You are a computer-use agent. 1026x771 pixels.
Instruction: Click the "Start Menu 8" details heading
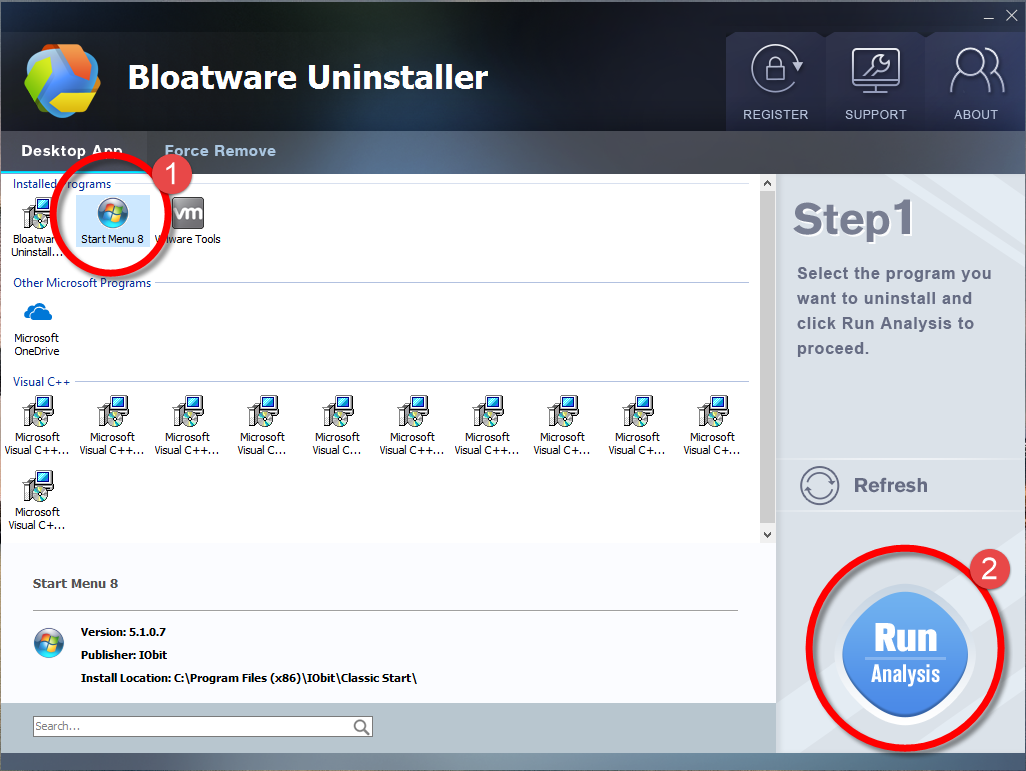pos(75,583)
